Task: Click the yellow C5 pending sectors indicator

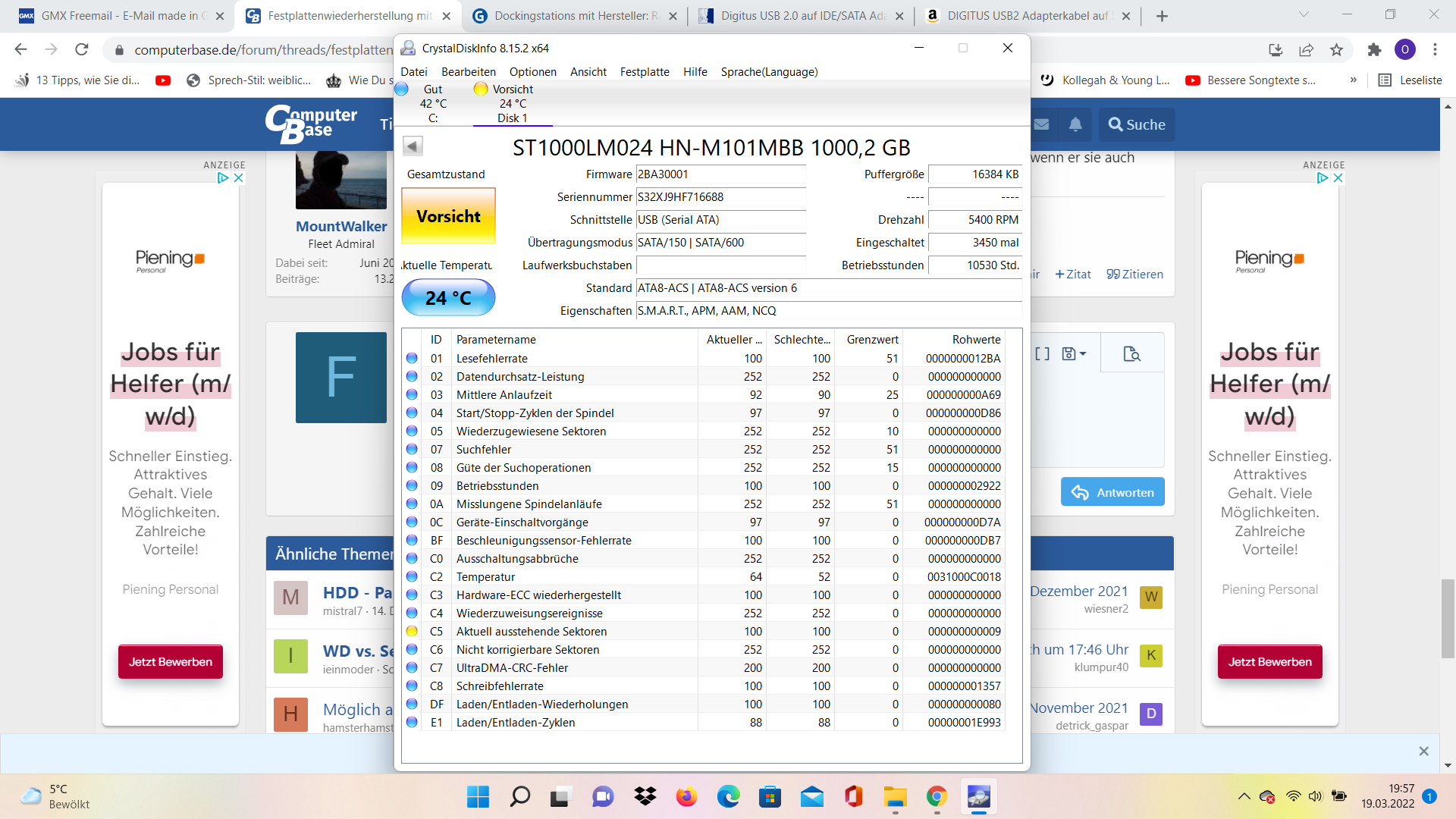Action: 412,631
